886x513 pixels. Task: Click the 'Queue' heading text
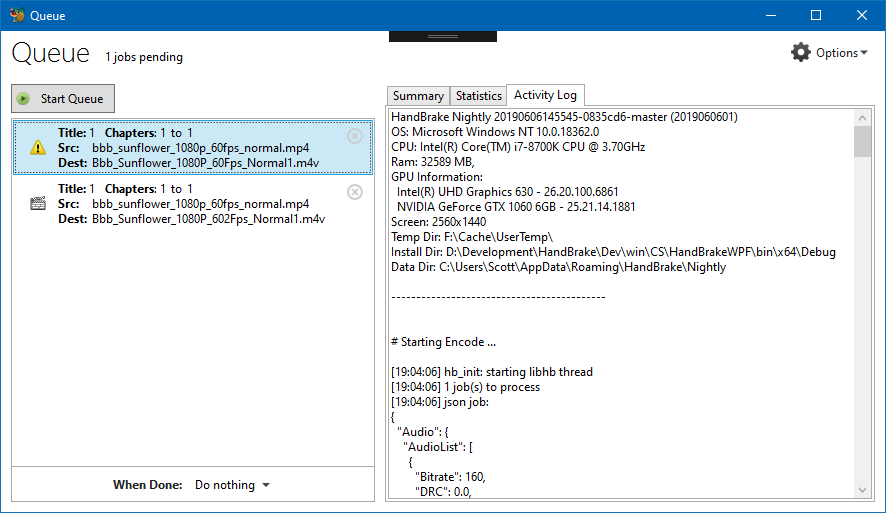pyautogui.click(x=50, y=54)
